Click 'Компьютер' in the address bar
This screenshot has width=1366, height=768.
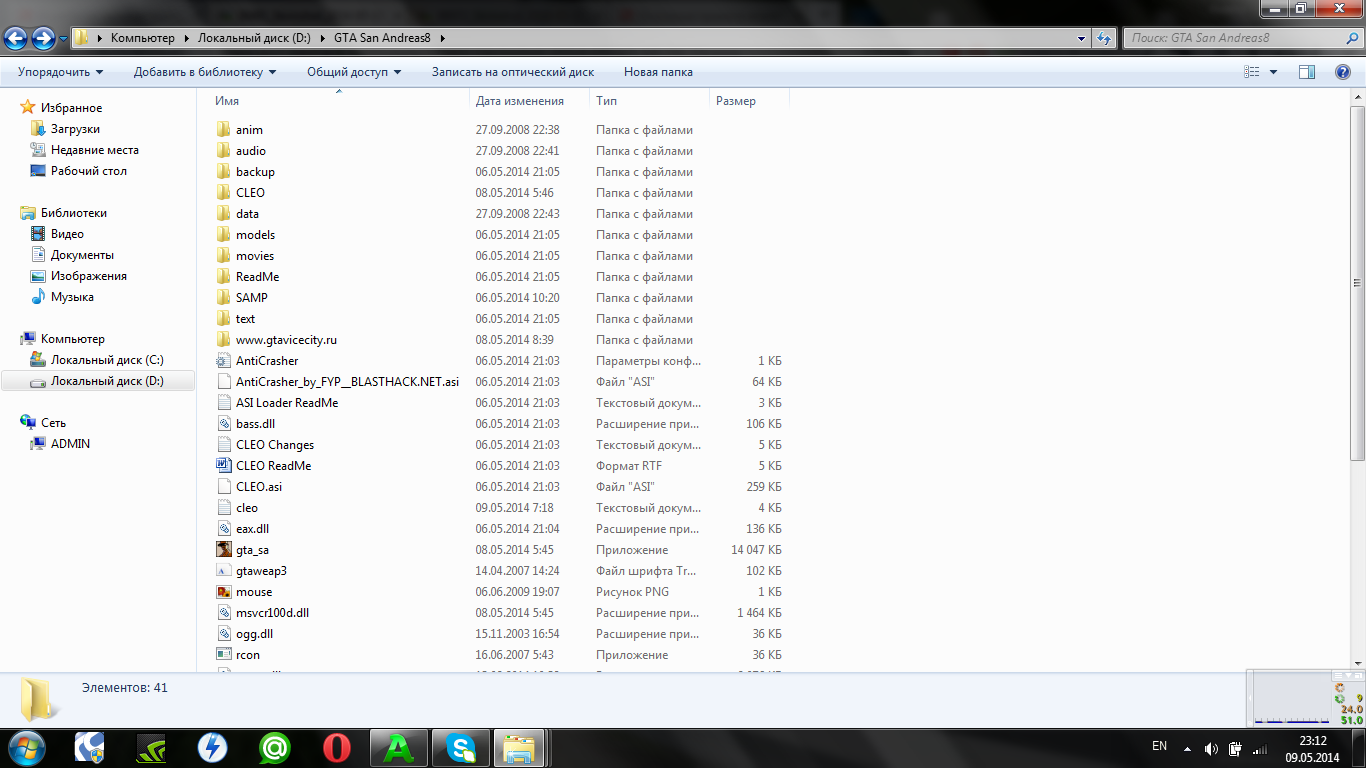(x=142, y=38)
